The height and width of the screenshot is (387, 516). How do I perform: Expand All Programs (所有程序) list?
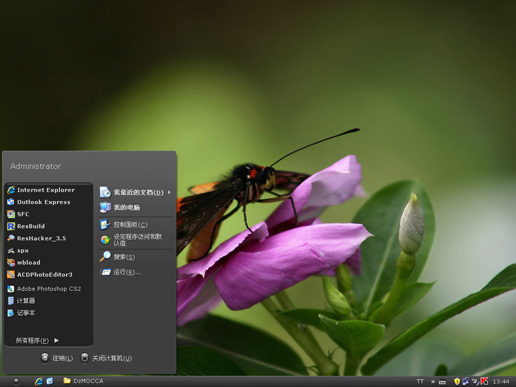pos(37,340)
